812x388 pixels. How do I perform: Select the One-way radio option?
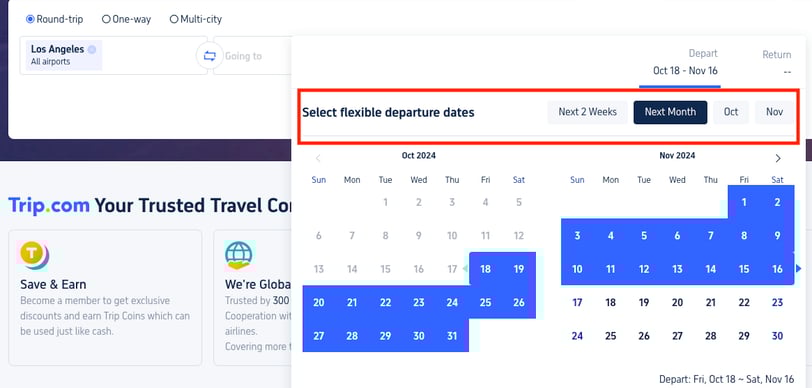click(x=106, y=19)
